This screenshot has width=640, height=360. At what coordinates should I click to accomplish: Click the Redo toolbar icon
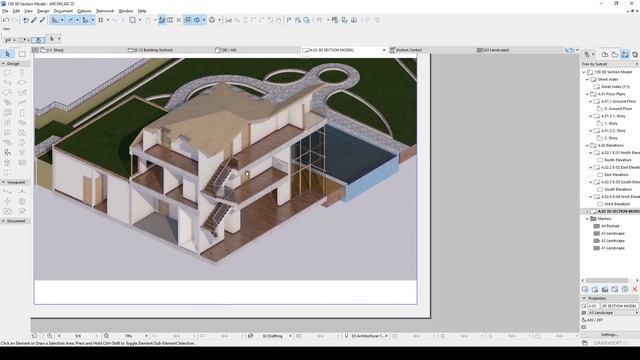15,20
